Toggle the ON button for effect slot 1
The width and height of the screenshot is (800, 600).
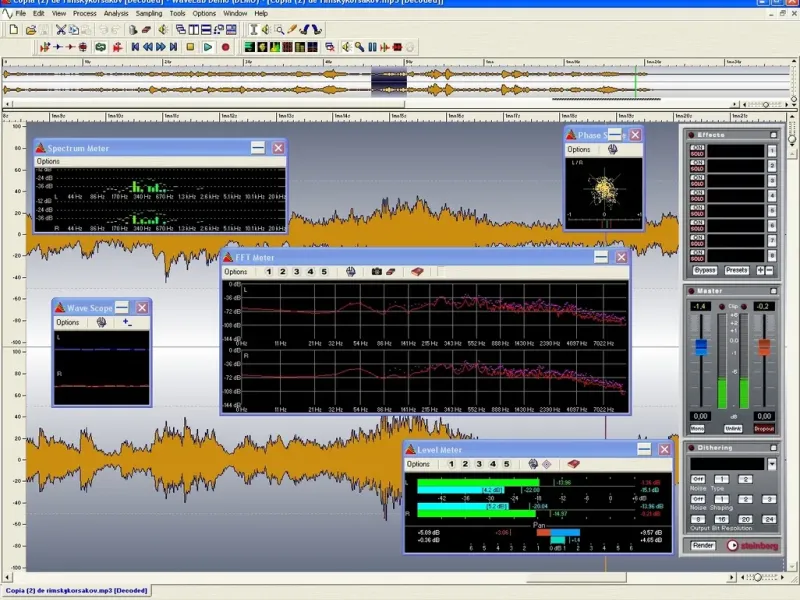[698, 148]
